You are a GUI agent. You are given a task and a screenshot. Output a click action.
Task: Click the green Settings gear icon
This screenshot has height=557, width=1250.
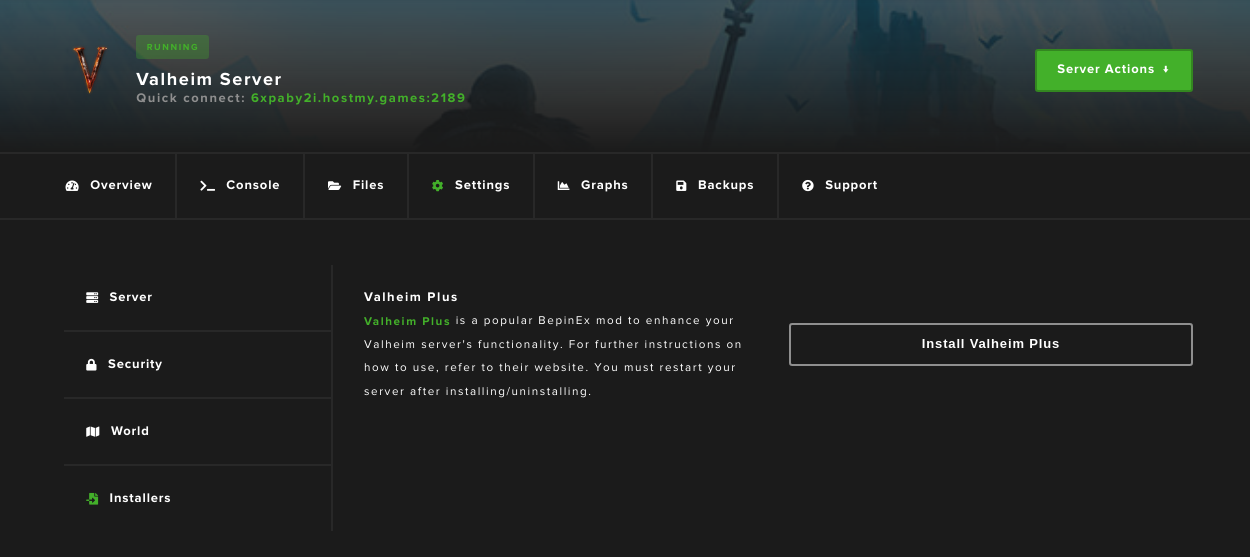pyautogui.click(x=437, y=186)
